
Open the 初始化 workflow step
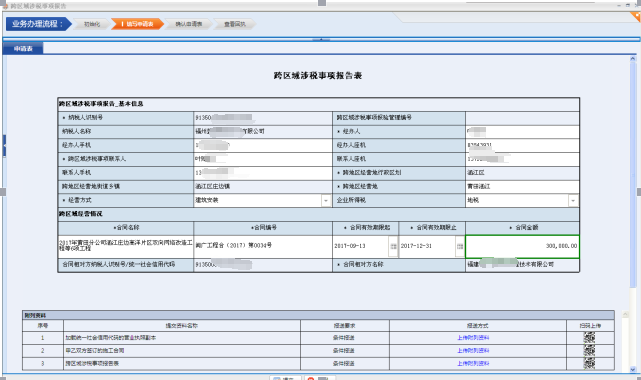point(92,24)
